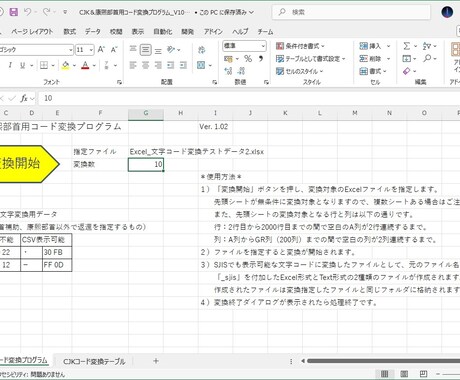Click the Orientation (text angle) icon

tap(171, 50)
